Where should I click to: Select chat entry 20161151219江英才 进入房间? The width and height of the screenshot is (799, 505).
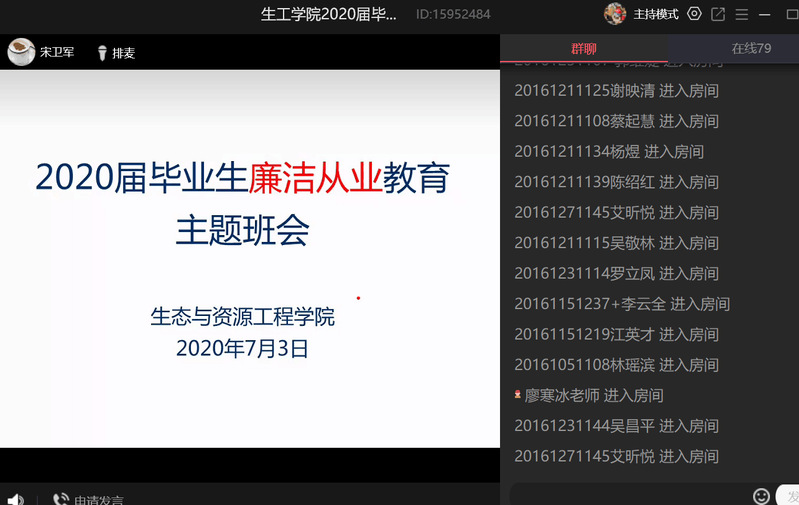click(x=617, y=334)
